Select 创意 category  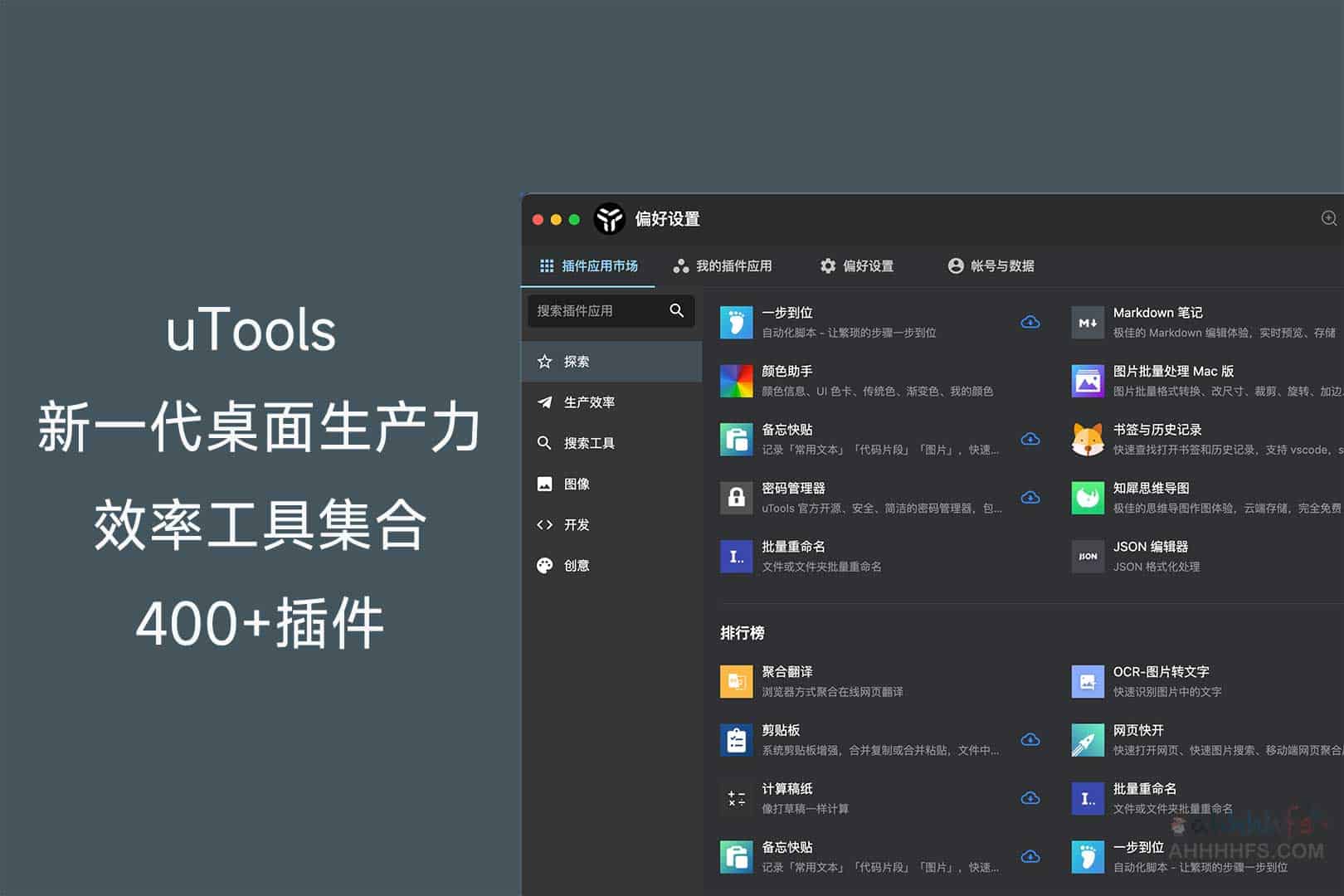[x=611, y=565]
